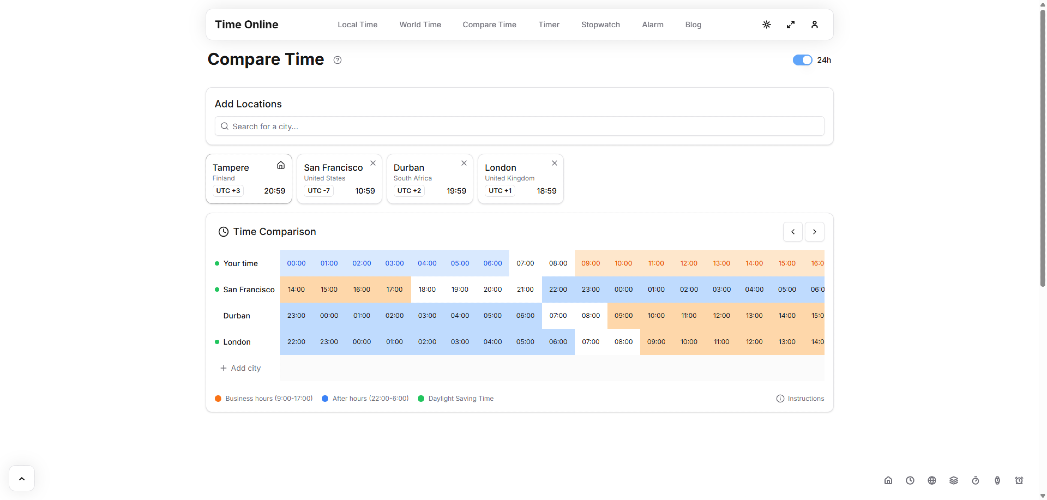Click the globe icon in bottom bar
The image size is (1047, 500).
[x=932, y=480]
